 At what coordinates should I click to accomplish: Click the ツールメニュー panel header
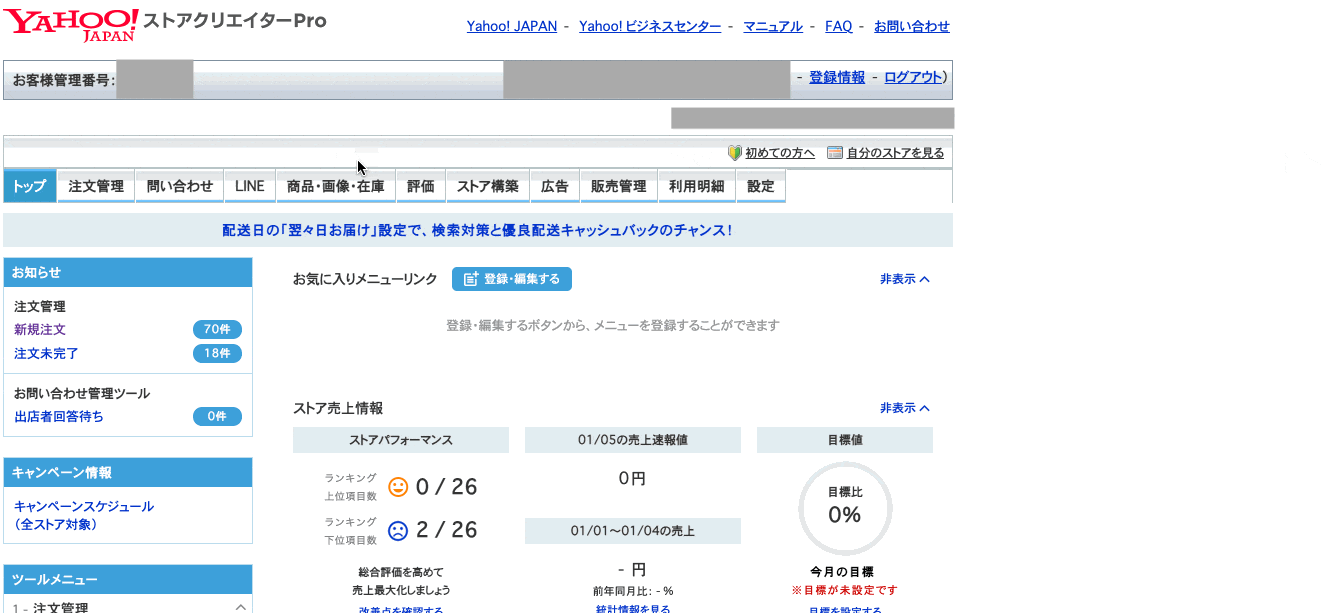[128, 580]
